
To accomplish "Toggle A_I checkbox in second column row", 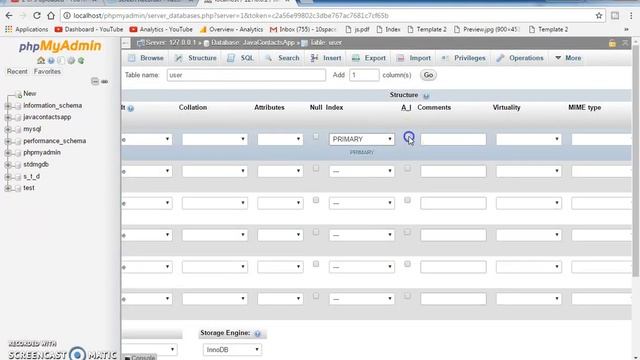I will coord(407,168).
